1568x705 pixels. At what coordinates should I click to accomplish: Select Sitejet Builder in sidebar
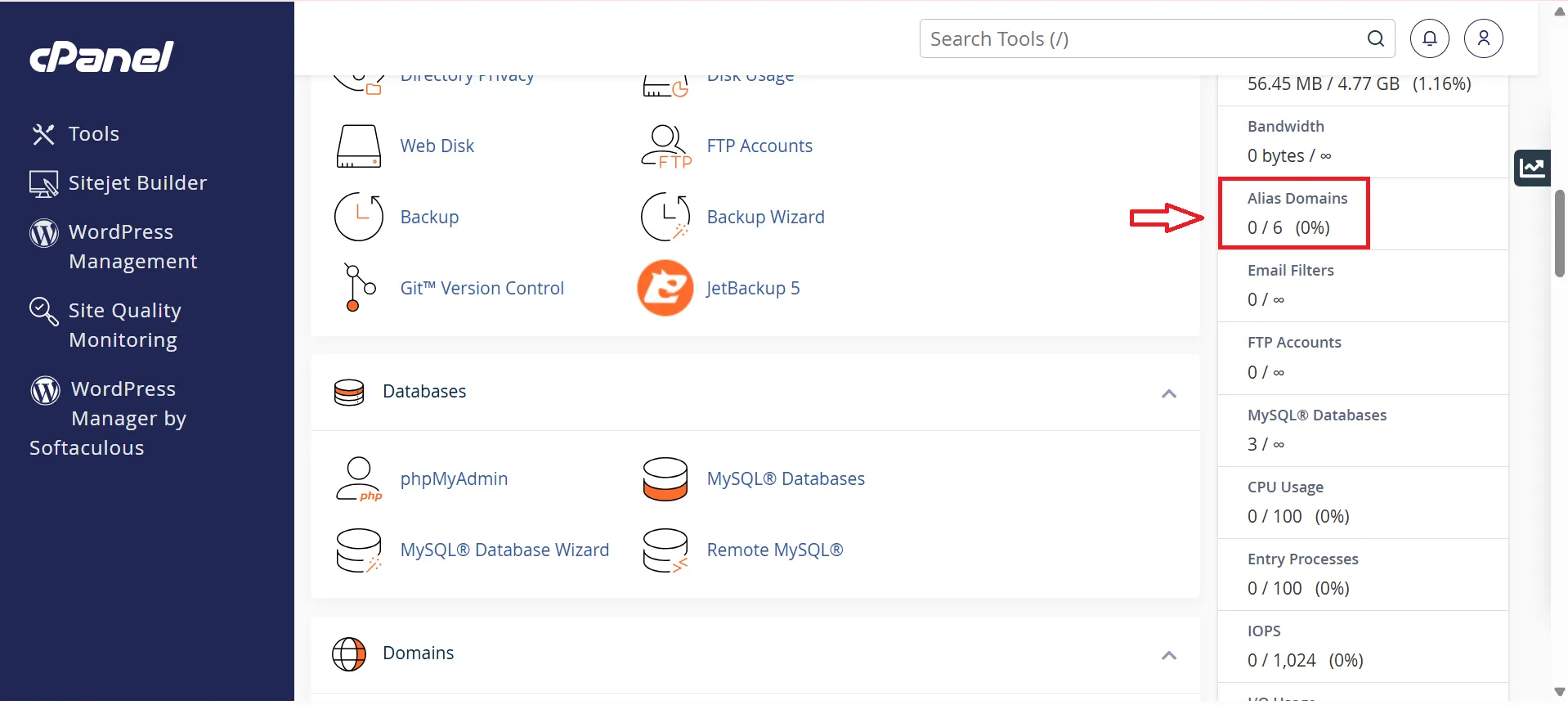(x=137, y=183)
